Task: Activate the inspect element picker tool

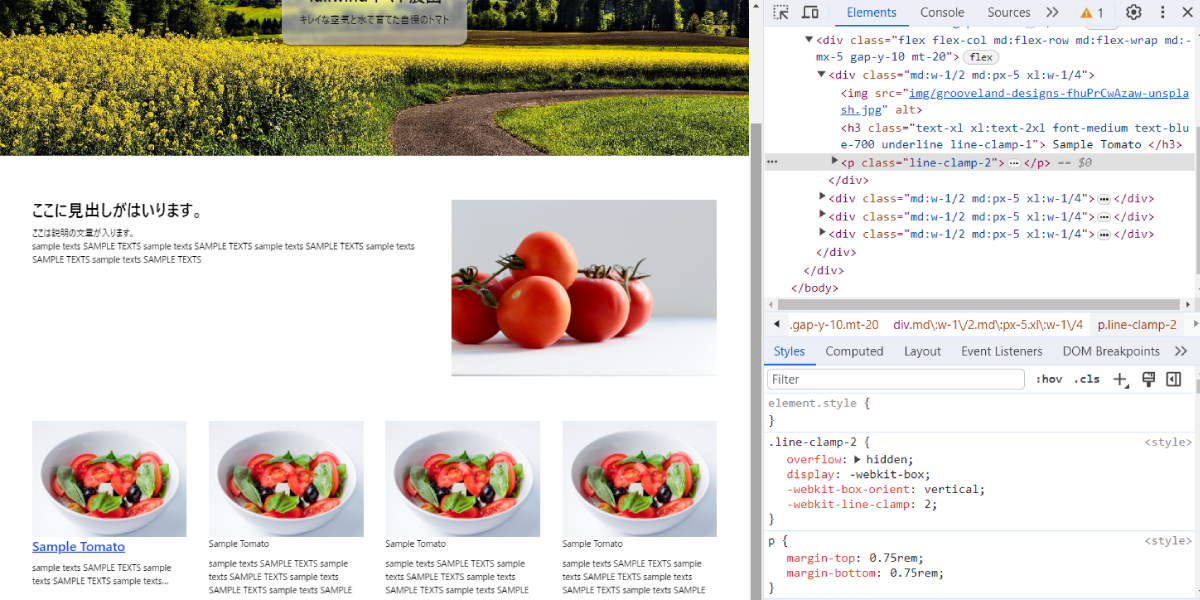Action: 782,13
